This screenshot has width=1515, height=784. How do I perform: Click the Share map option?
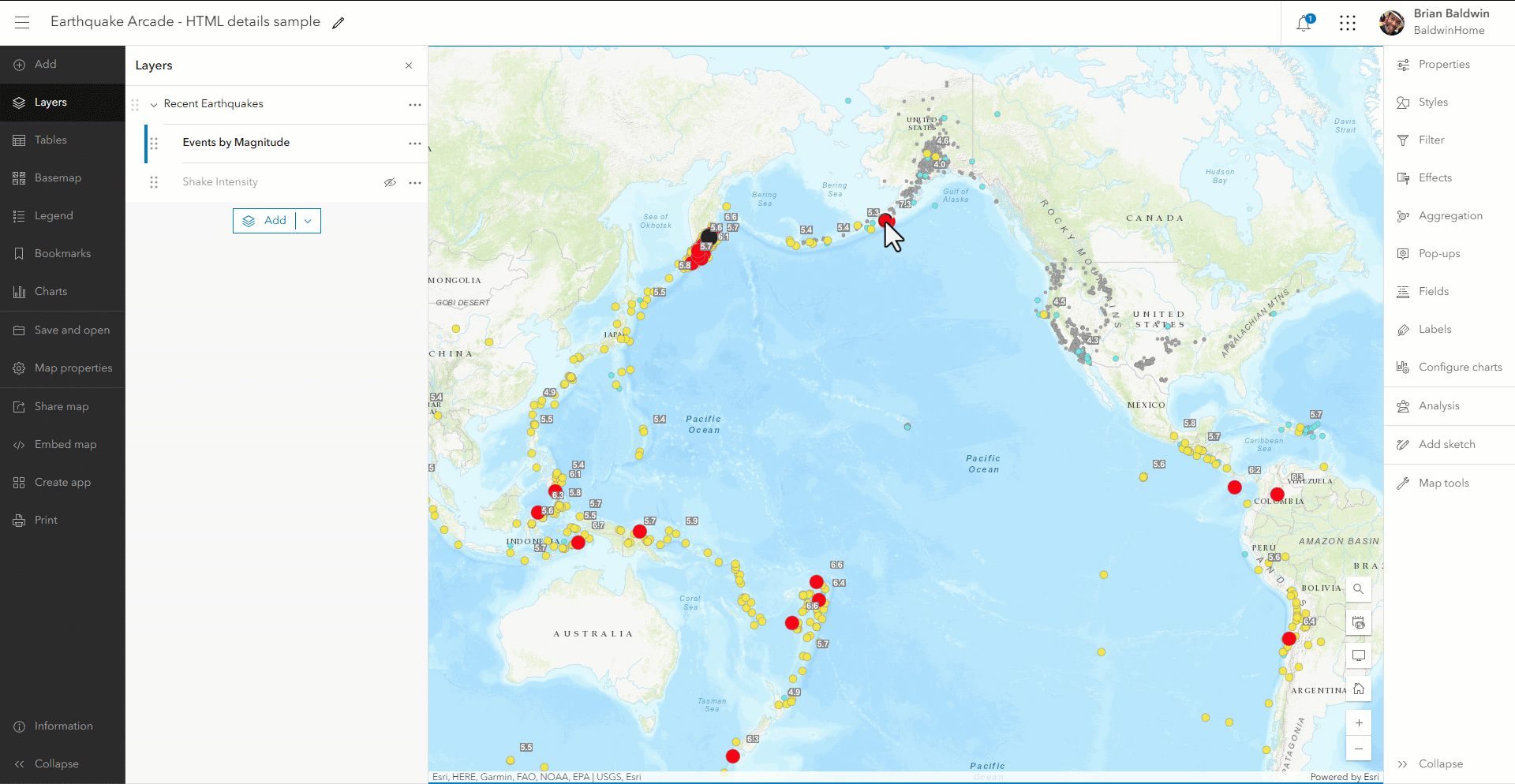[62, 406]
